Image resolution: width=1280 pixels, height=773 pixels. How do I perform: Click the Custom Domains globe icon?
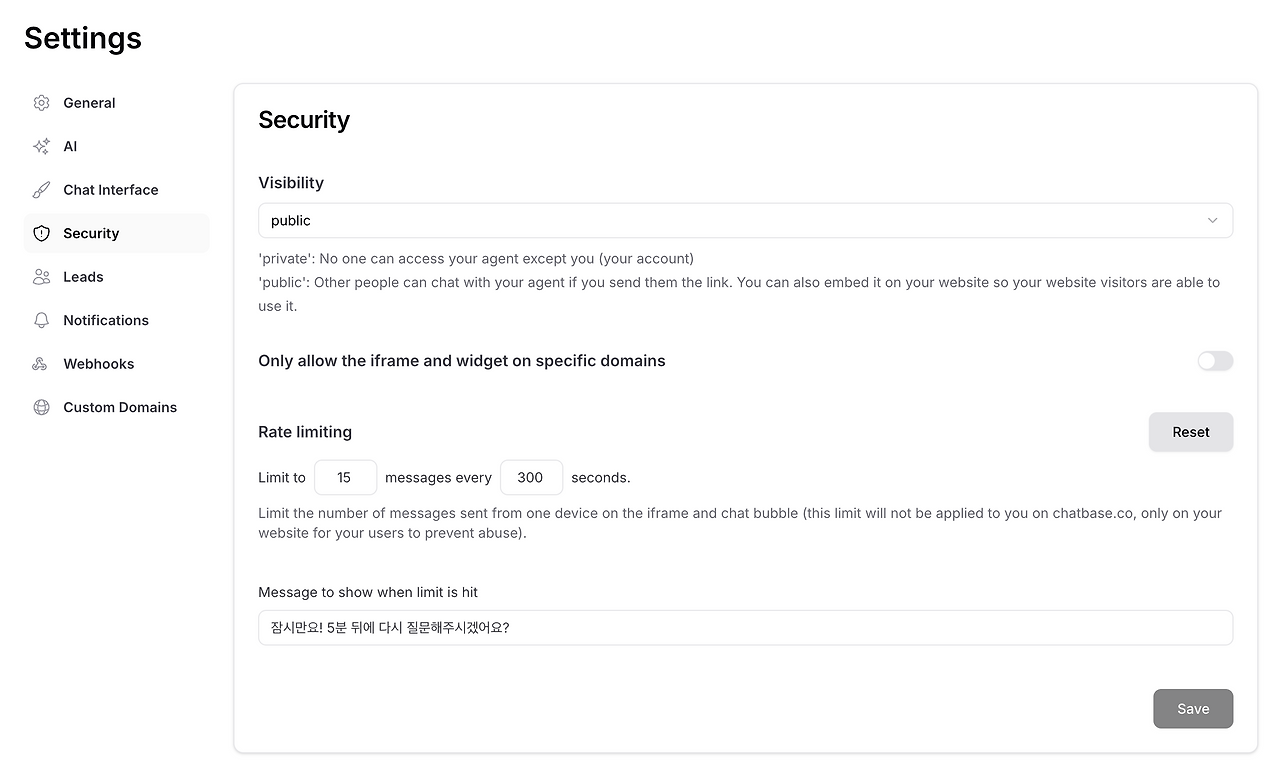(x=41, y=407)
